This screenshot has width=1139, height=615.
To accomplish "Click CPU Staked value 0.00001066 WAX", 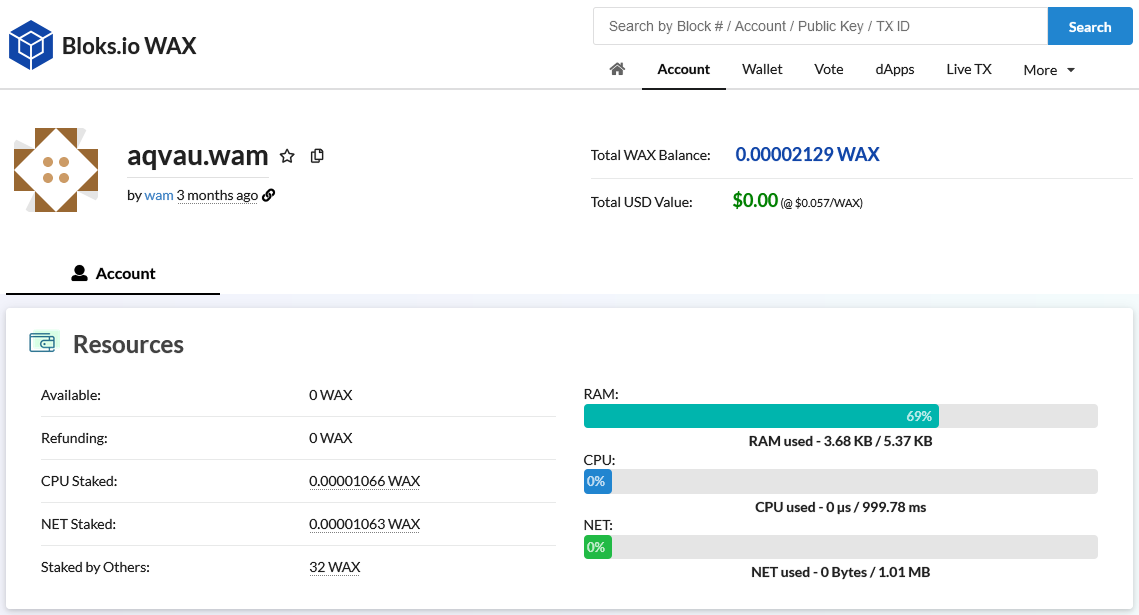I will (x=365, y=481).
